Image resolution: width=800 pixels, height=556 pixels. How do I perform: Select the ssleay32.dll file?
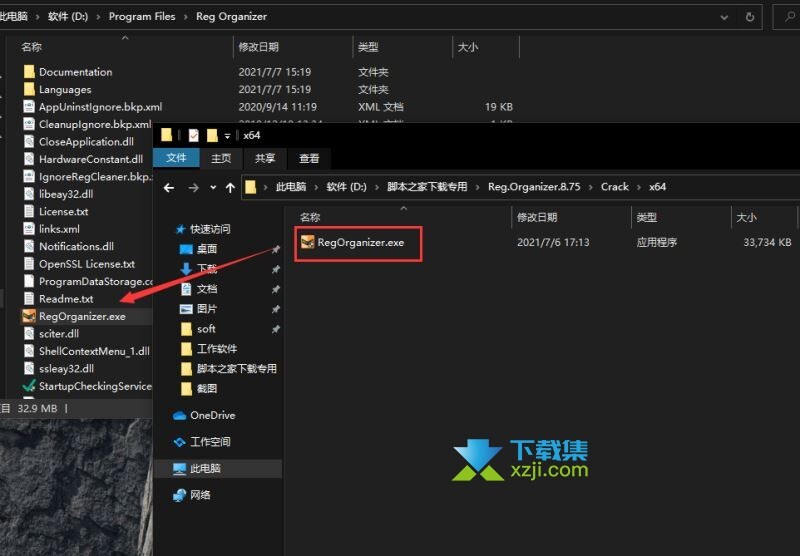66,368
